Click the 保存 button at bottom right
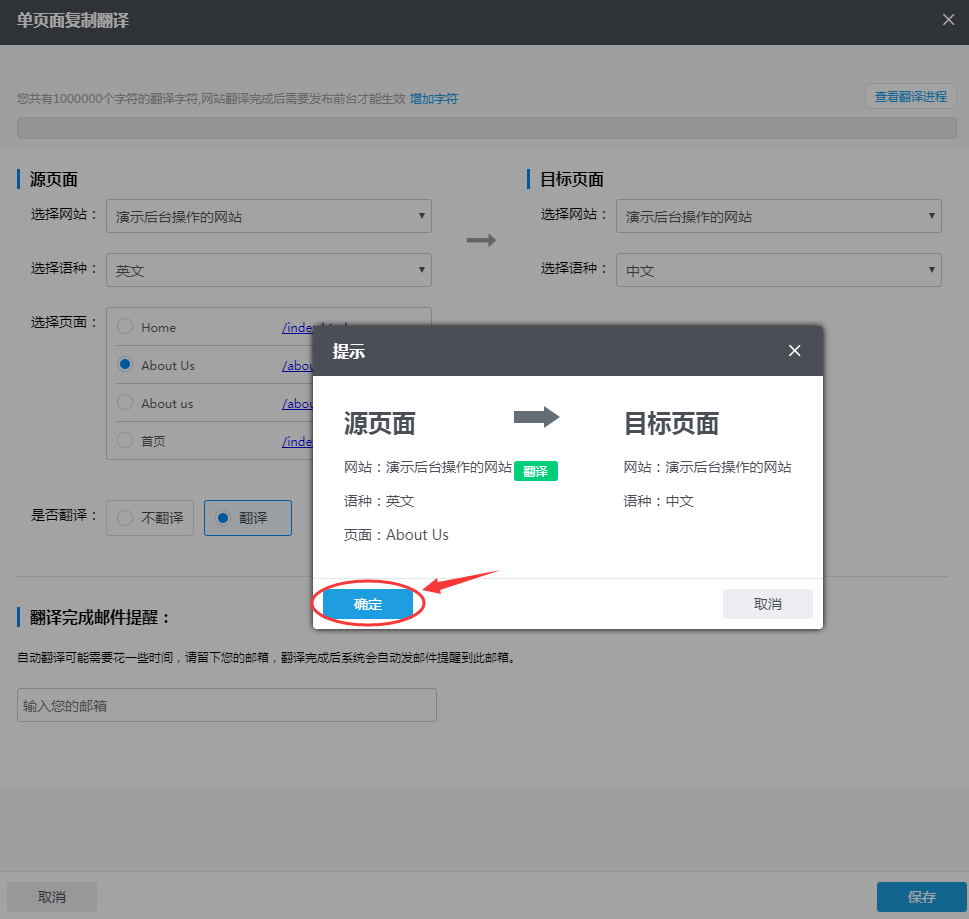Screen dimensions: 969x919 tap(921, 896)
